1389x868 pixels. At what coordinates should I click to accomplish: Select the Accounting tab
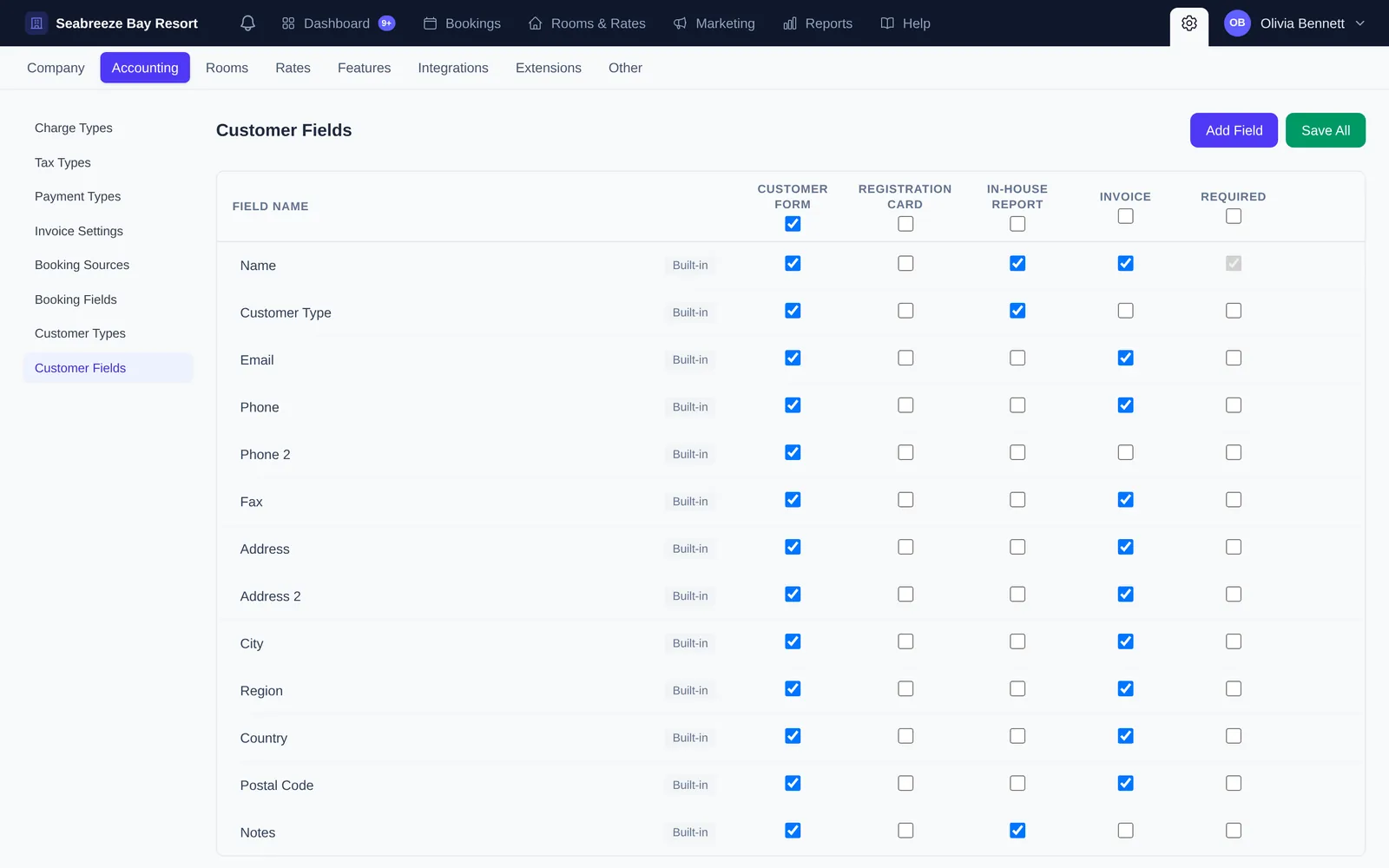click(x=145, y=68)
